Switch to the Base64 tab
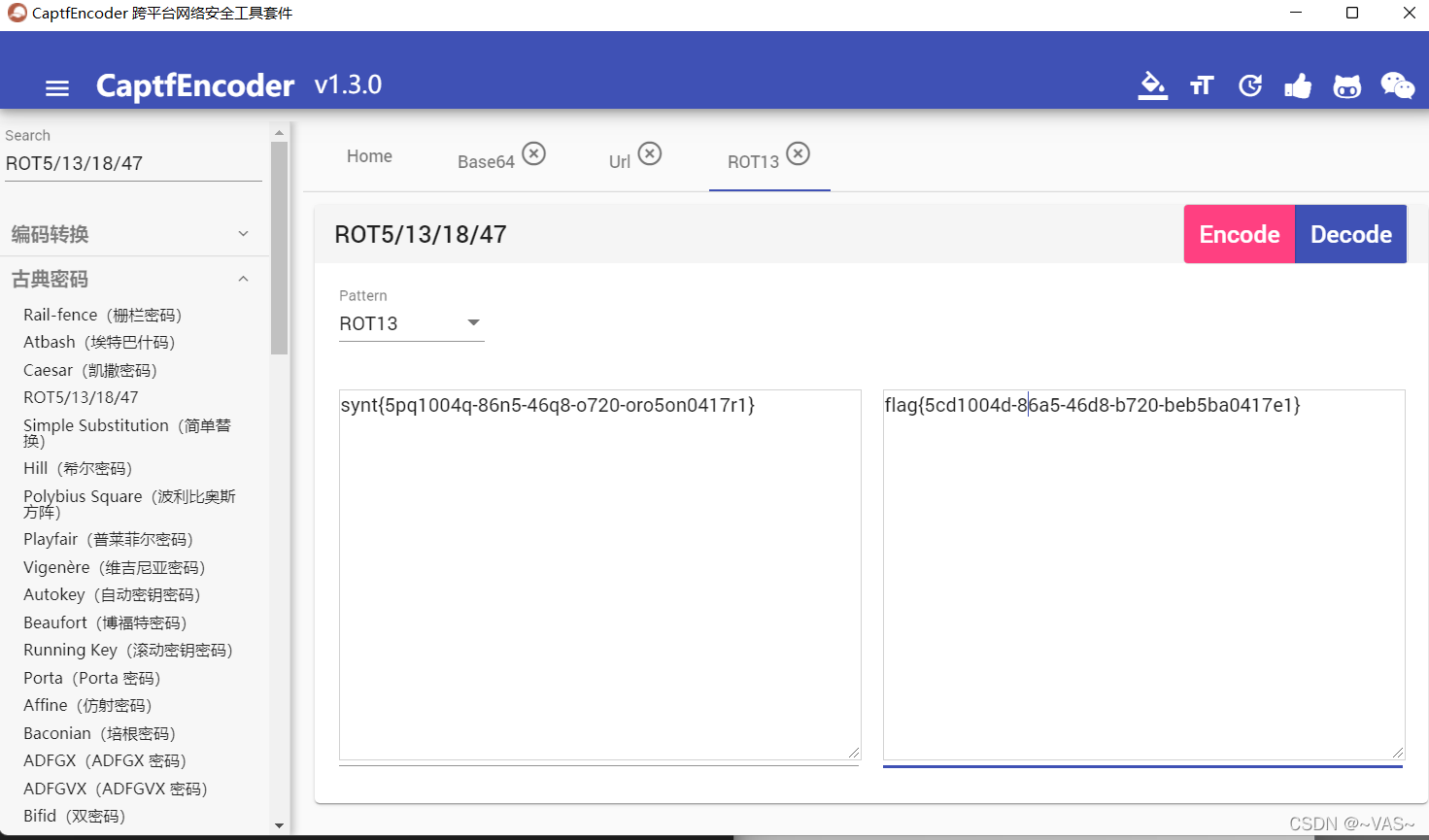The image size is (1429, 840). (x=486, y=162)
